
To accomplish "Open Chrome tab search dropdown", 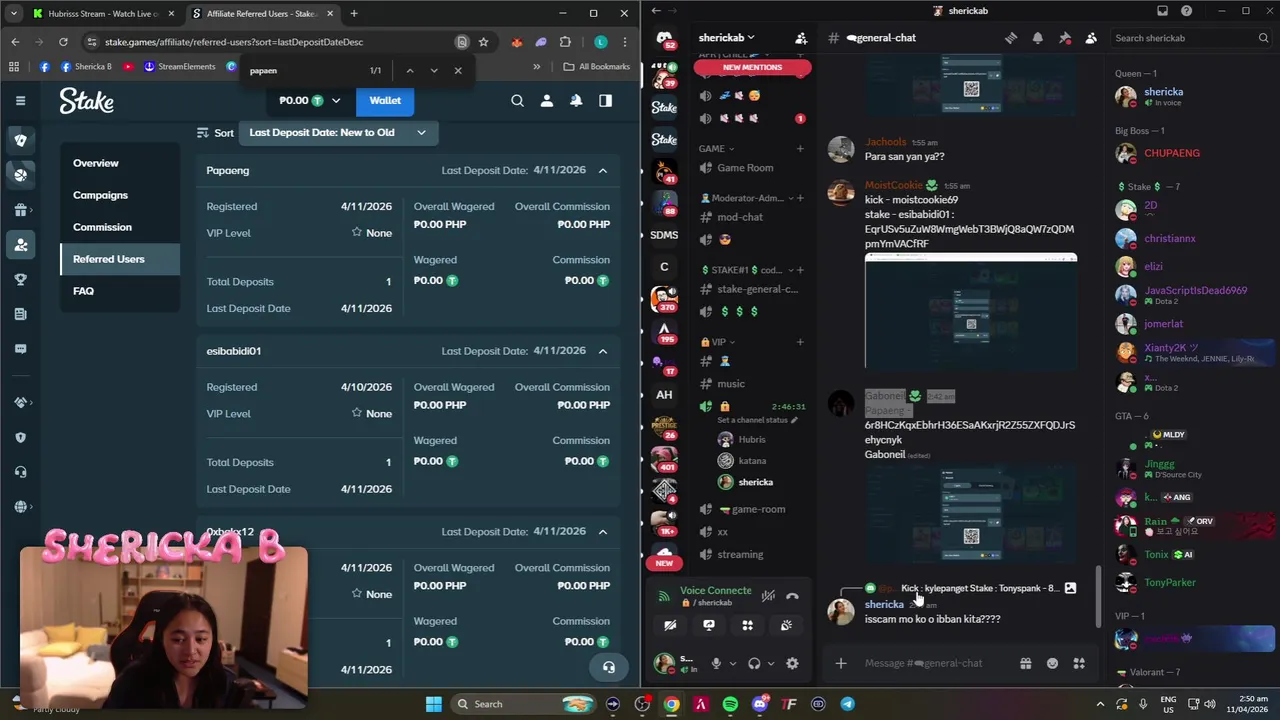I will point(15,13).
